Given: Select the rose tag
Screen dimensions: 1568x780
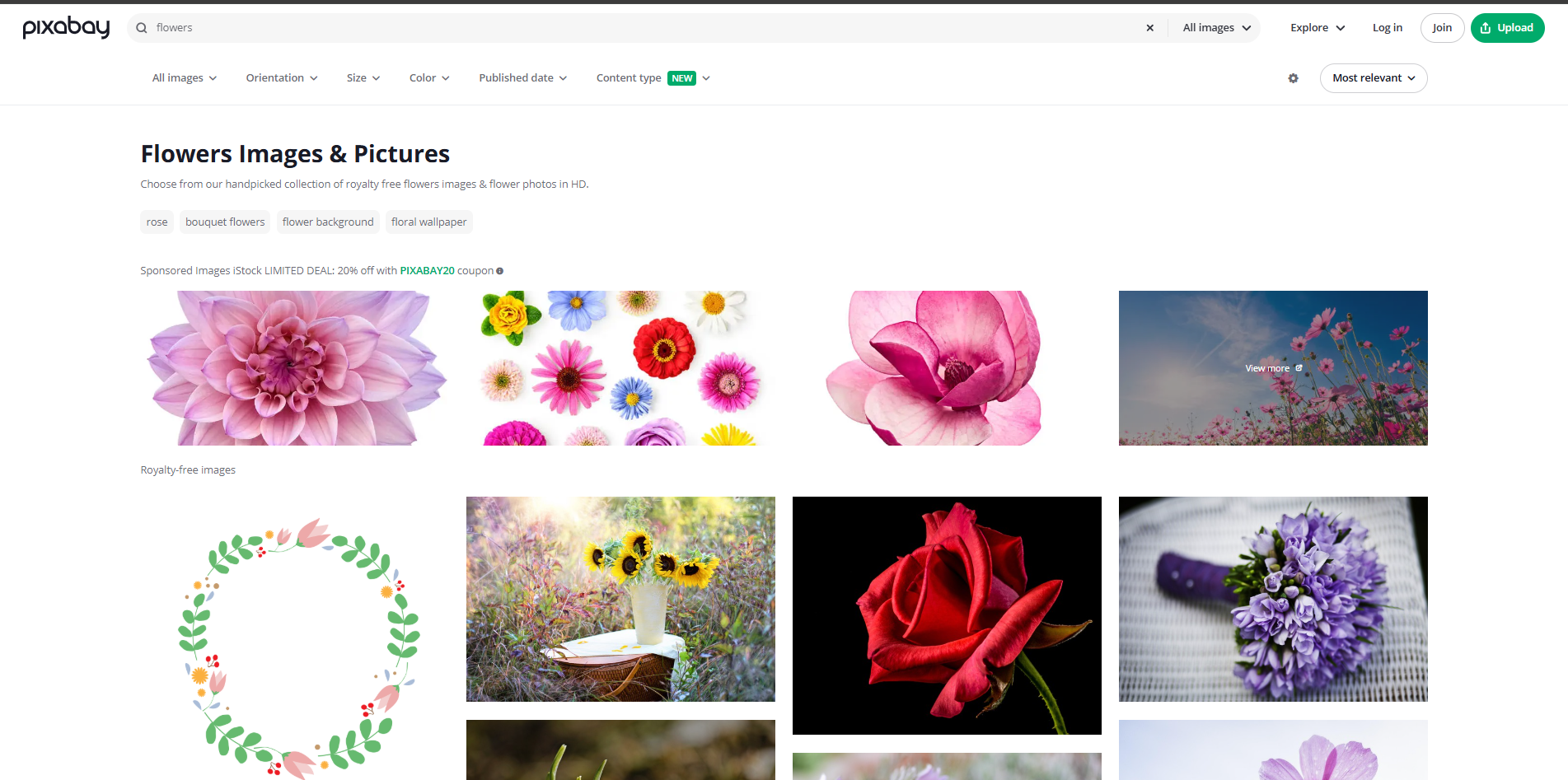Looking at the screenshot, I should 157,222.
